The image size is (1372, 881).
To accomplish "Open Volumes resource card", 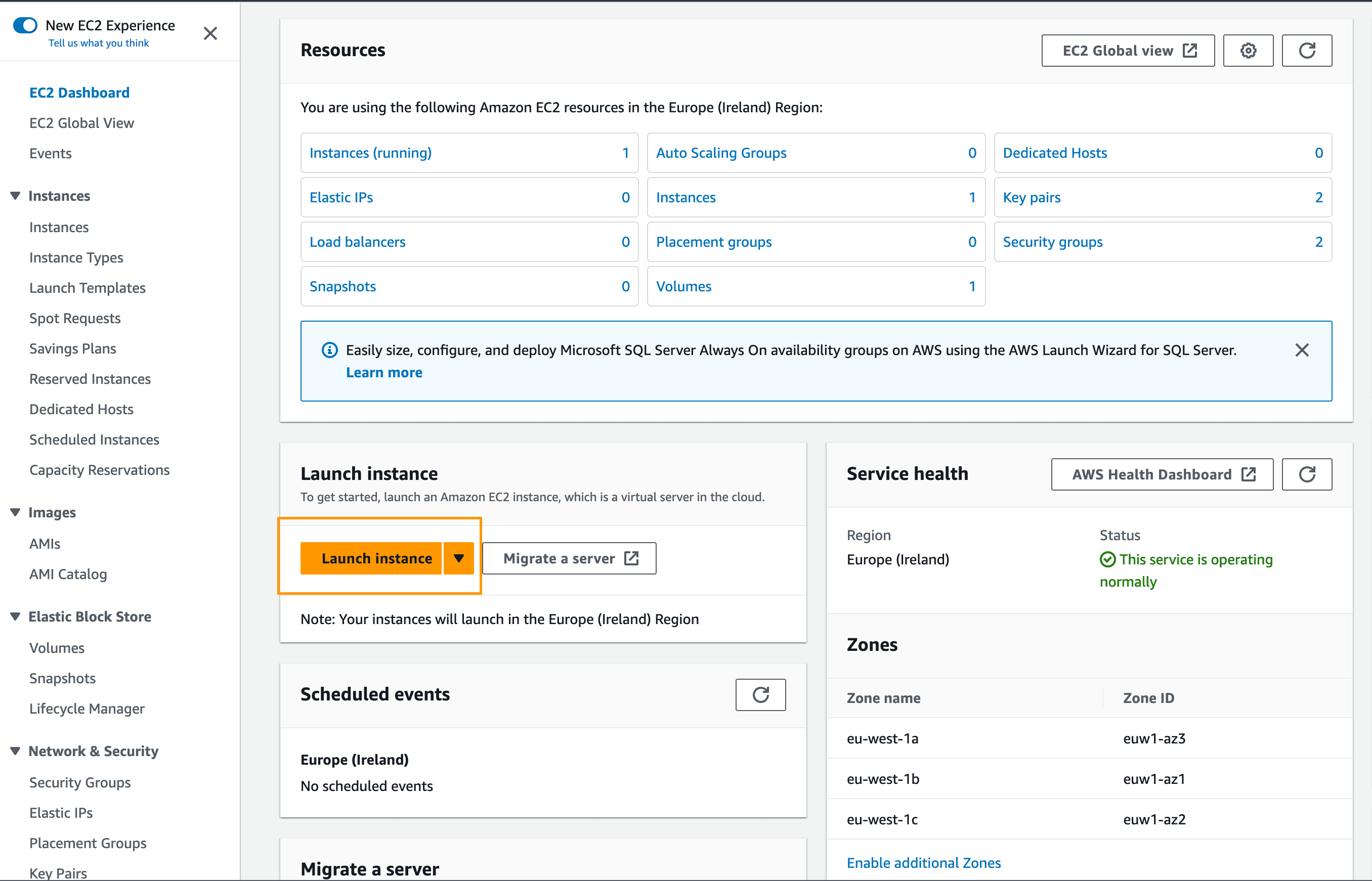I will coord(816,287).
